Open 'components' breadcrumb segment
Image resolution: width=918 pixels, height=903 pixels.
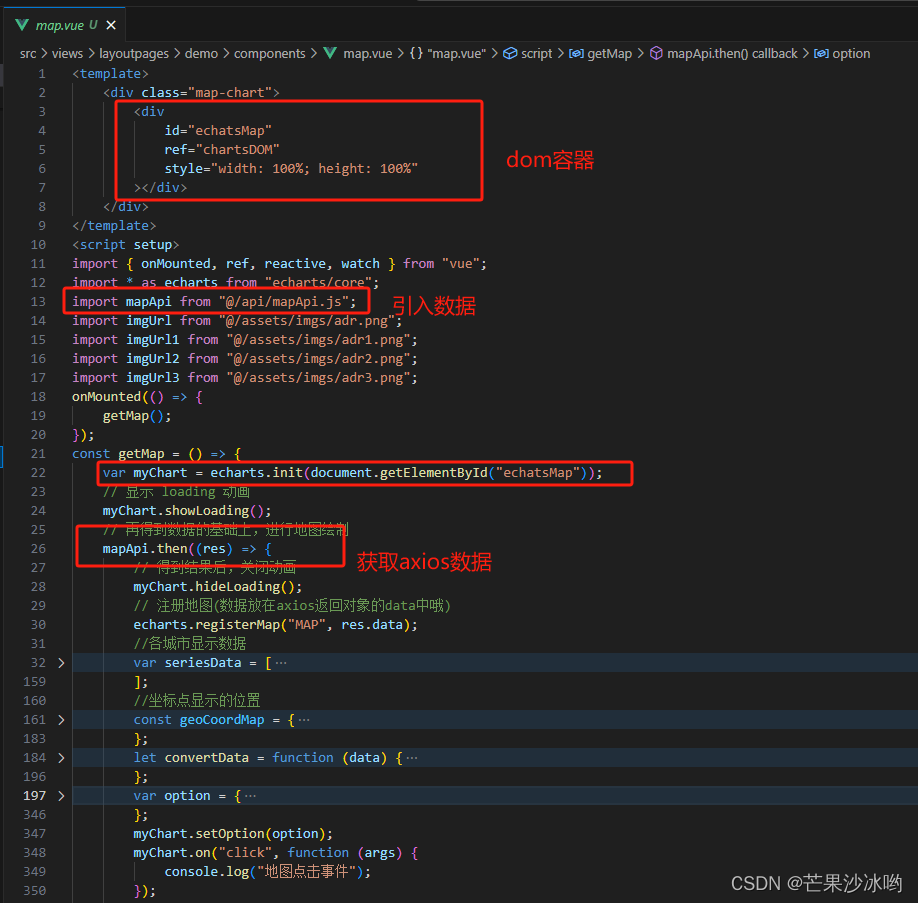tap(270, 53)
